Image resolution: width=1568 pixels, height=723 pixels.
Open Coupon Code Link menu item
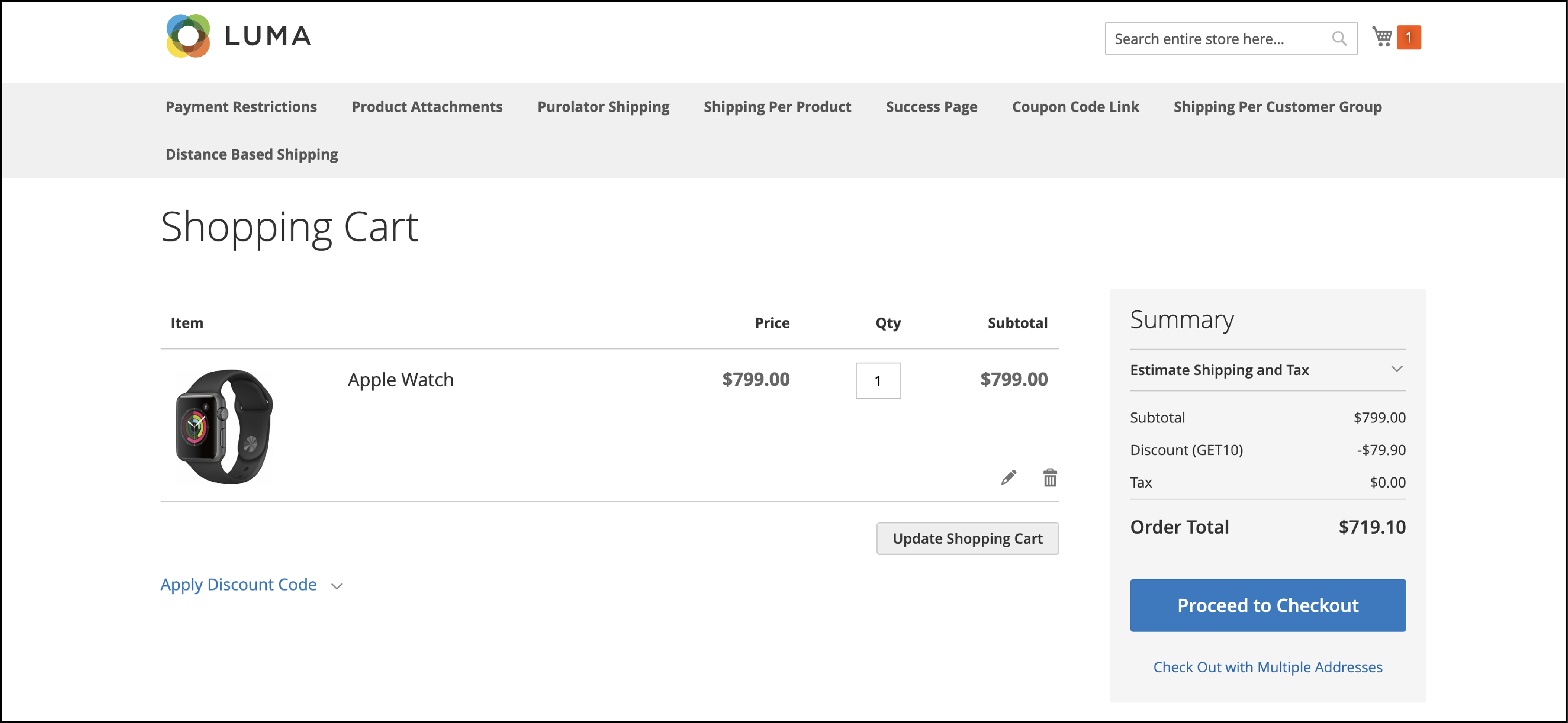pyautogui.click(x=1075, y=107)
